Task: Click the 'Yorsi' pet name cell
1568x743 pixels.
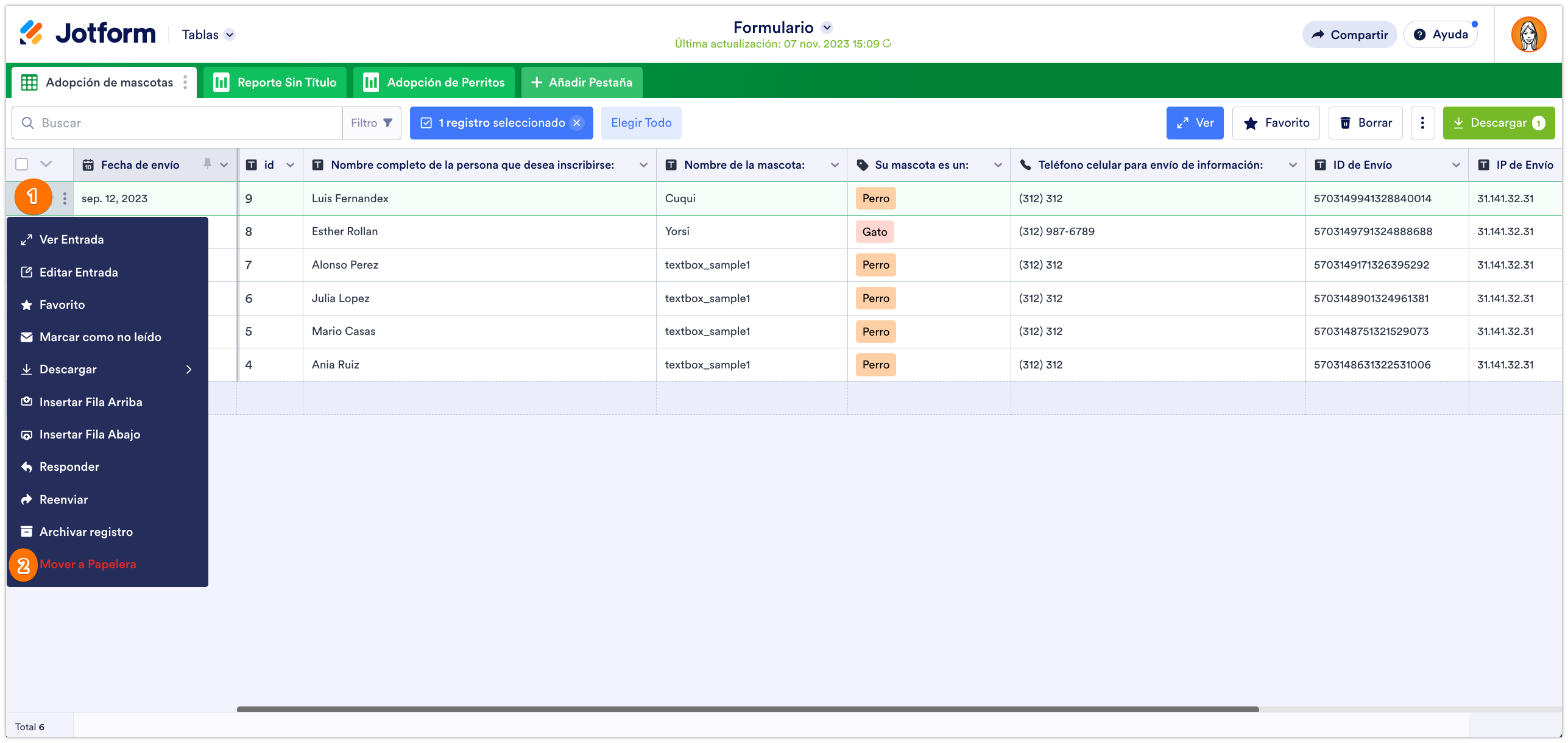Action: click(x=751, y=231)
